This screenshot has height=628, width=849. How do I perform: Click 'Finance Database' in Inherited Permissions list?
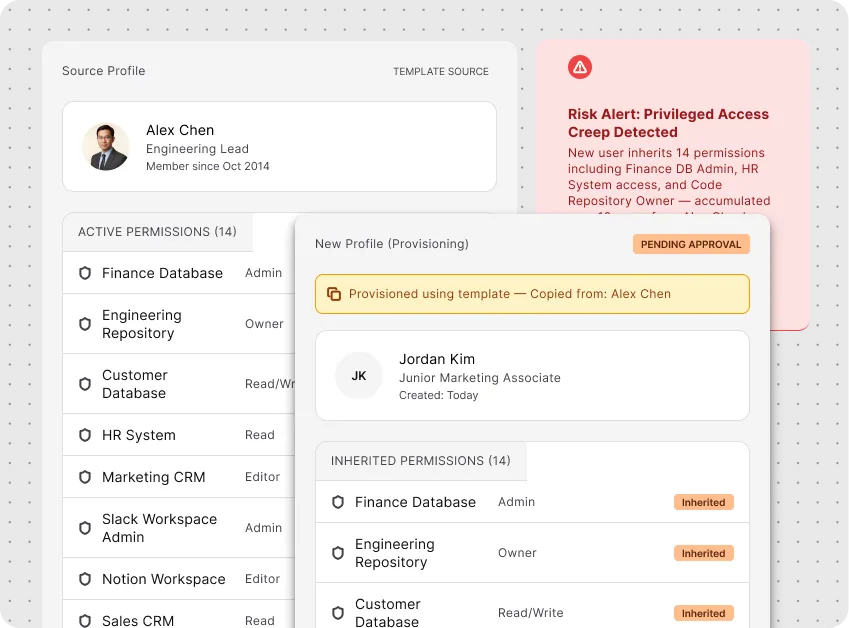pyautogui.click(x=415, y=502)
